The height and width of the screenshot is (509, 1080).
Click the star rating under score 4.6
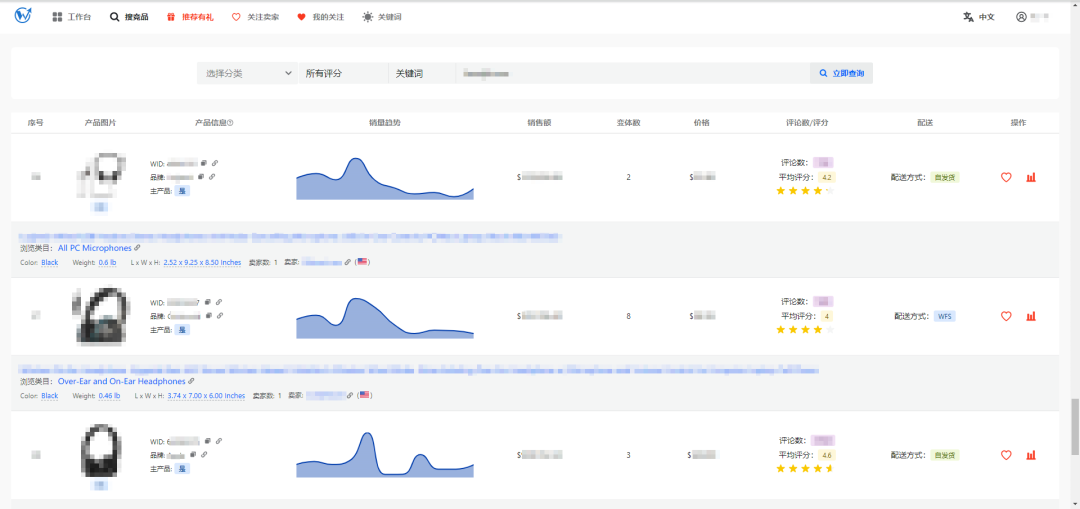click(804, 468)
